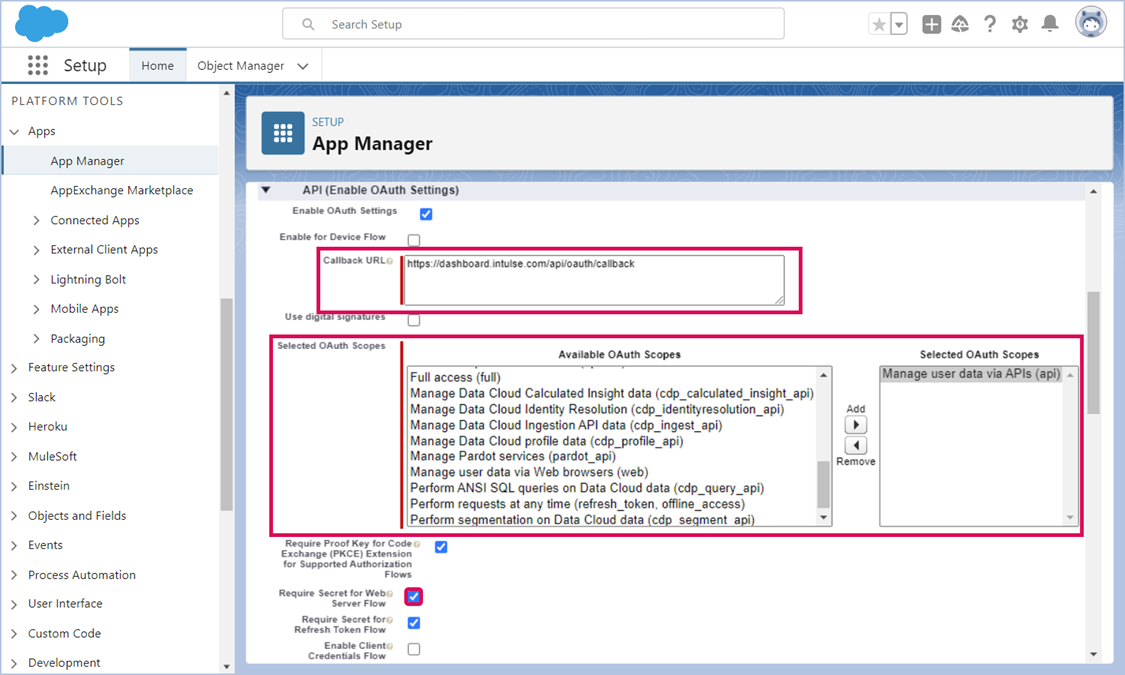Open the Help question mark icon

click(x=990, y=24)
